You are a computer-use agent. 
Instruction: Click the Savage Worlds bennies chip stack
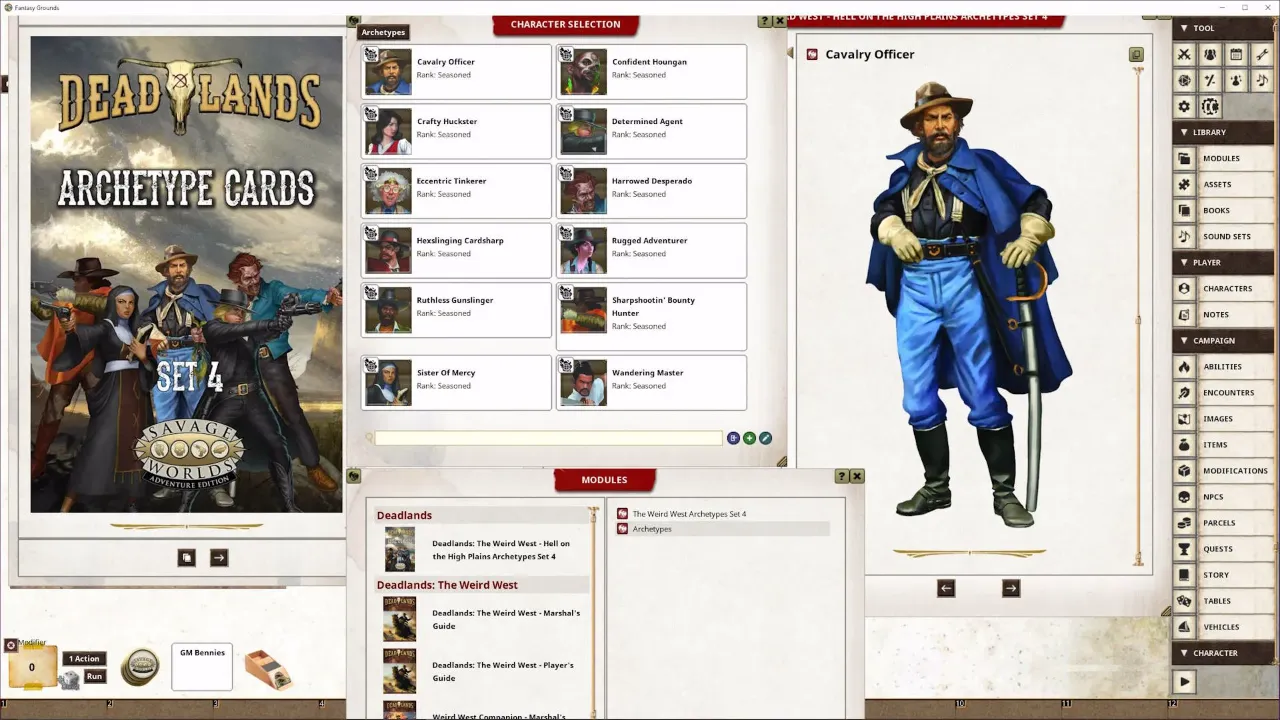pos(140,667)
